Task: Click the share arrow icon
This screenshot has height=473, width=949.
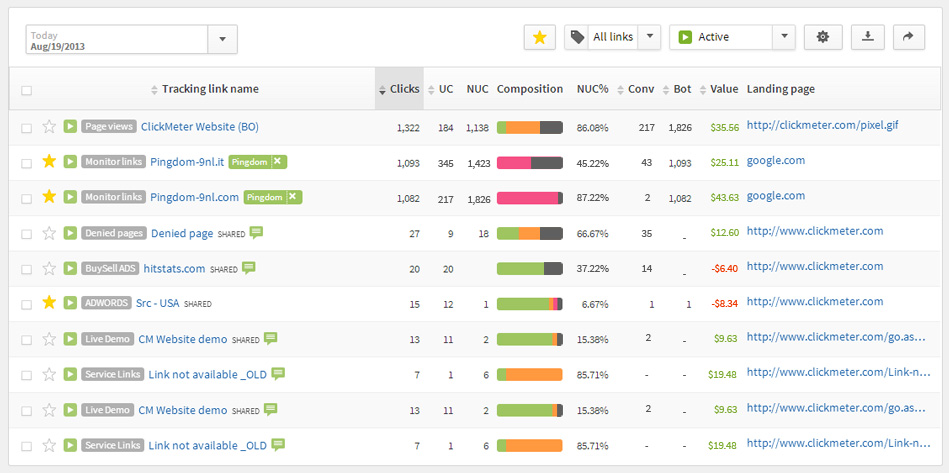Action: (908, 38)
